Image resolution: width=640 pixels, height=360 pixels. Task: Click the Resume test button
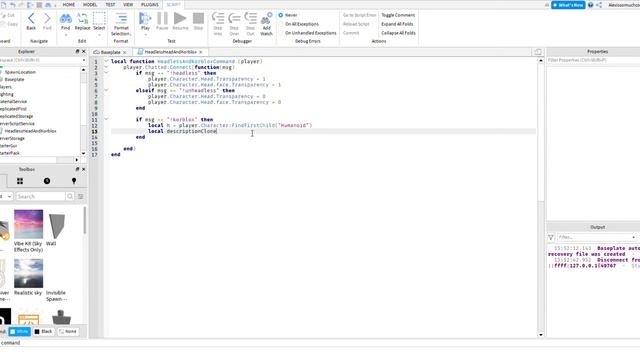180,21
